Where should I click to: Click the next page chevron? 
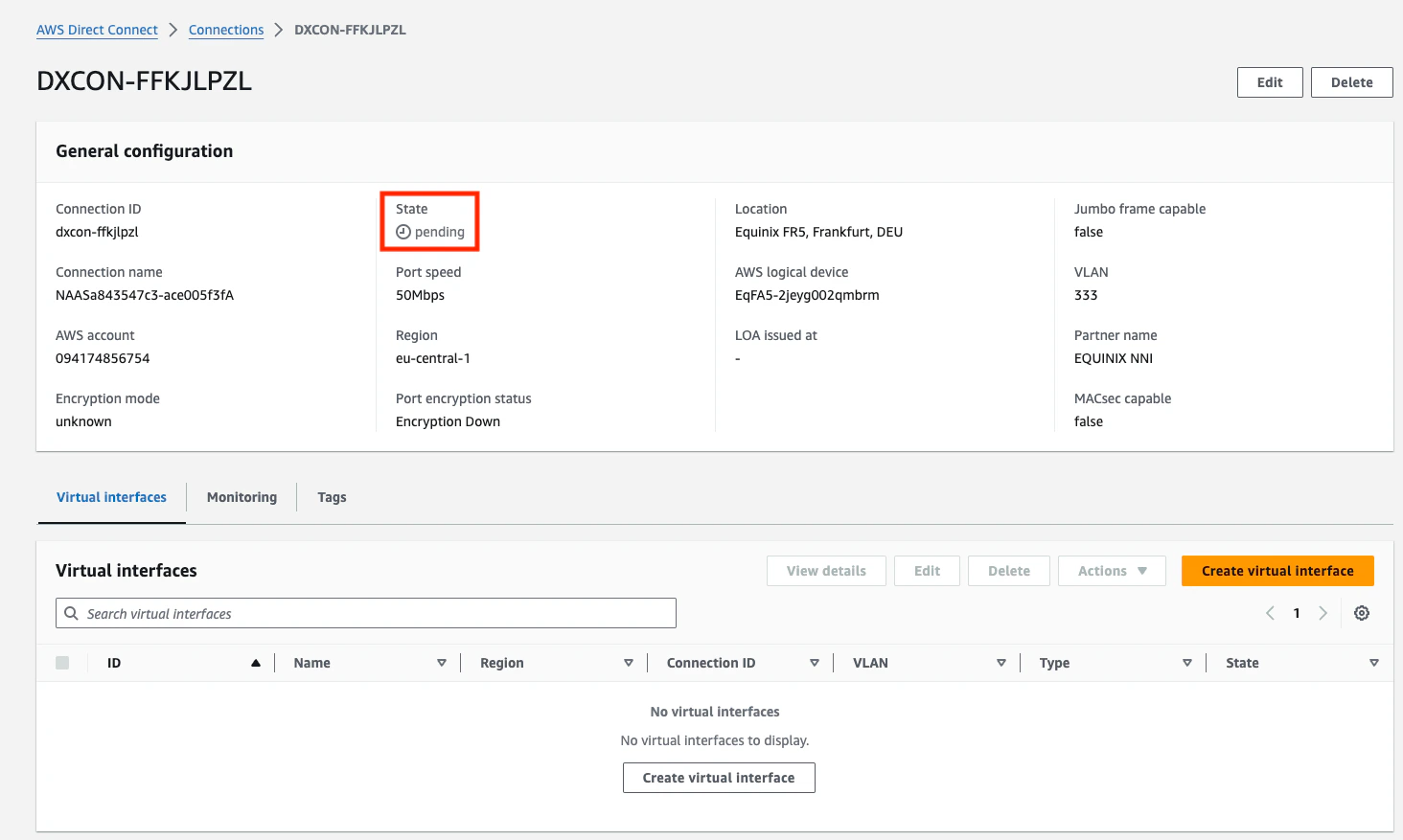click(x=1323, y=613)
